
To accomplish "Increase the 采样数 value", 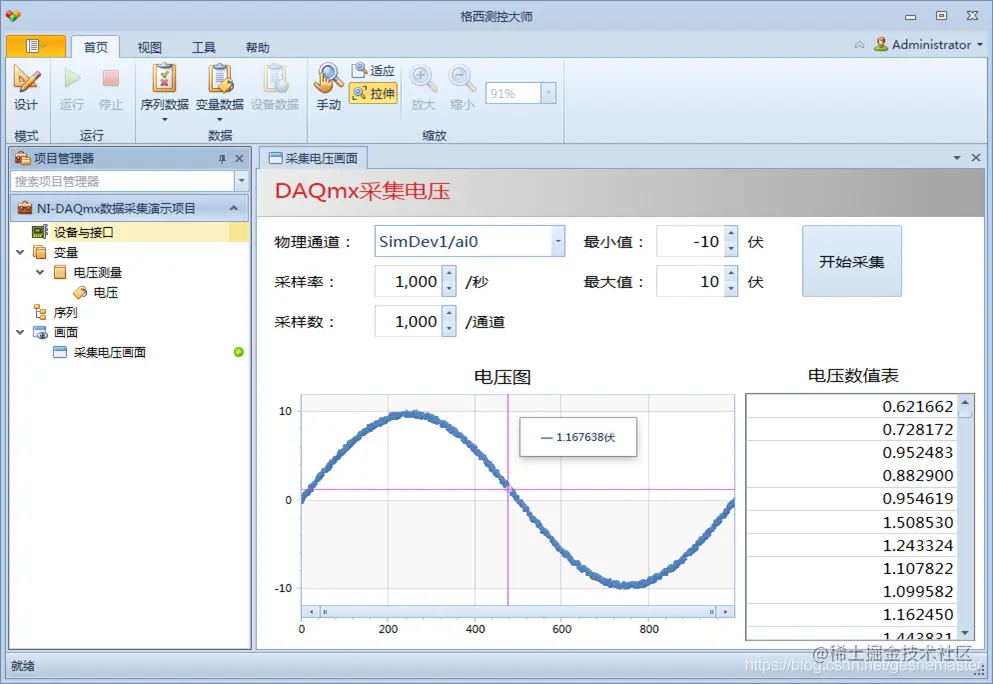I will [x=449, y=314].
